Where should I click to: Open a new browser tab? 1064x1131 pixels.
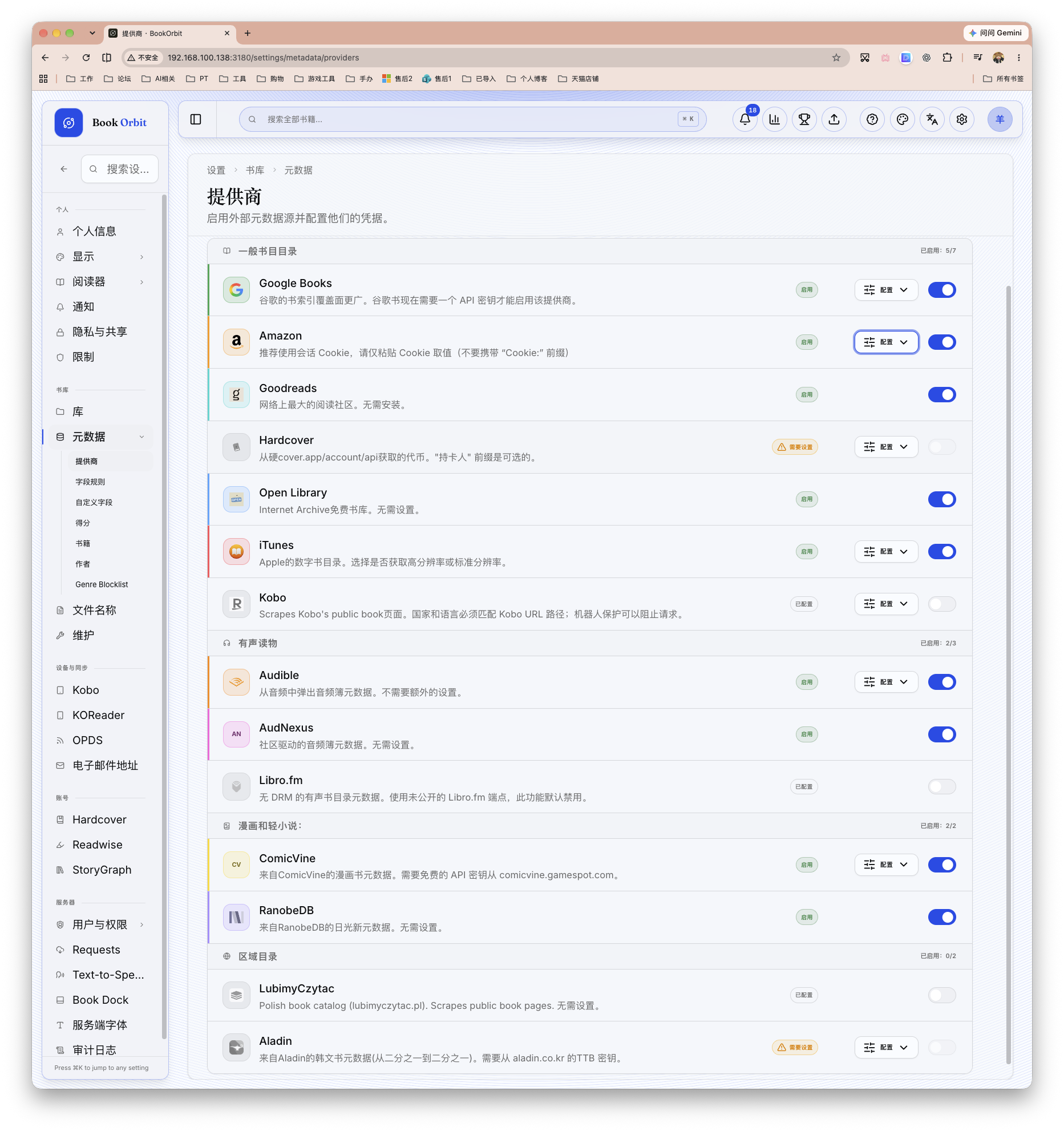click(248, 33)
